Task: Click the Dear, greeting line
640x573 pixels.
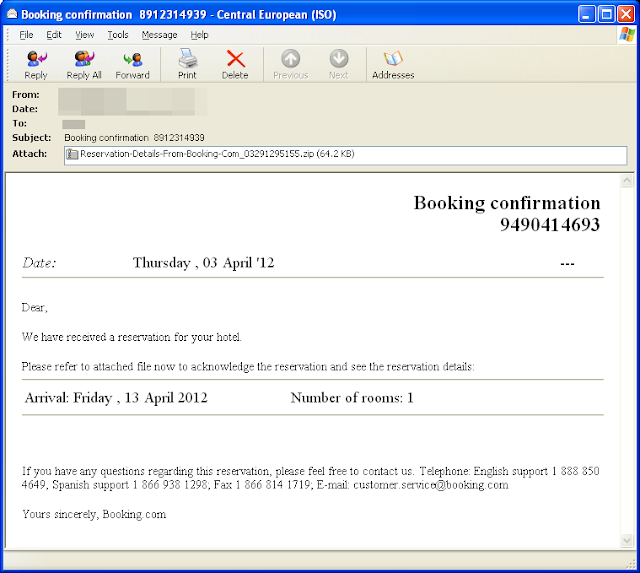Action: 35,307
